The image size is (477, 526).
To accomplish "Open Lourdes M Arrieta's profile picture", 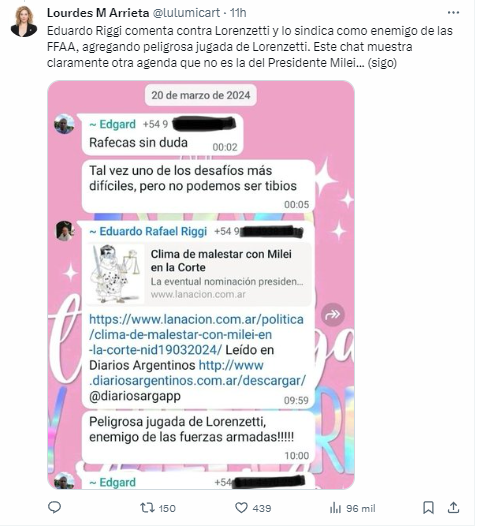I will [23, 21].
